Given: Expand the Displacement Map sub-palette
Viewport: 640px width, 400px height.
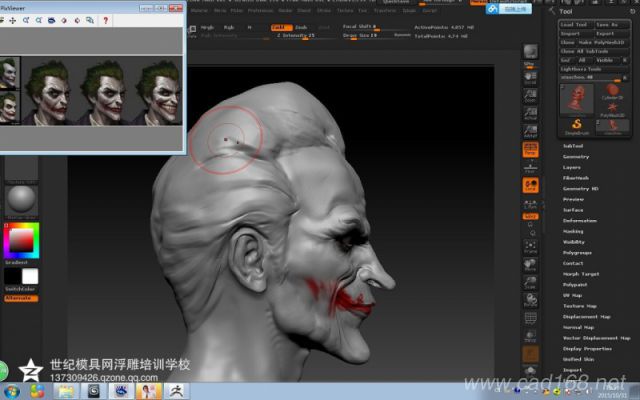Looking at the screenshot, I should [x=587, y=316].
